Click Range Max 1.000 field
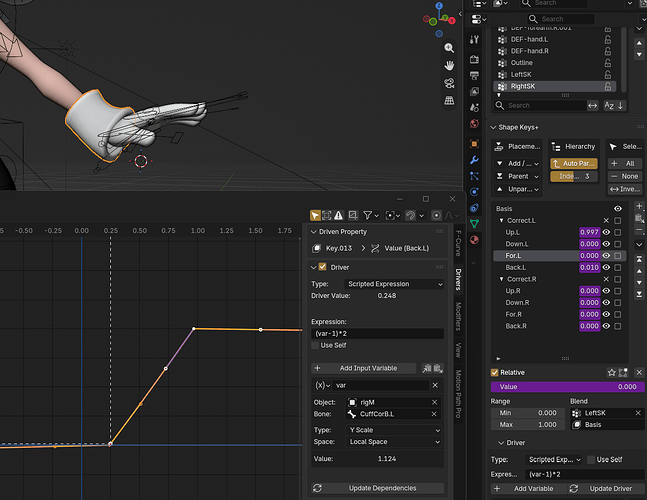The height and width of the screenshot is (500, 647). click(x=529, y=425)
